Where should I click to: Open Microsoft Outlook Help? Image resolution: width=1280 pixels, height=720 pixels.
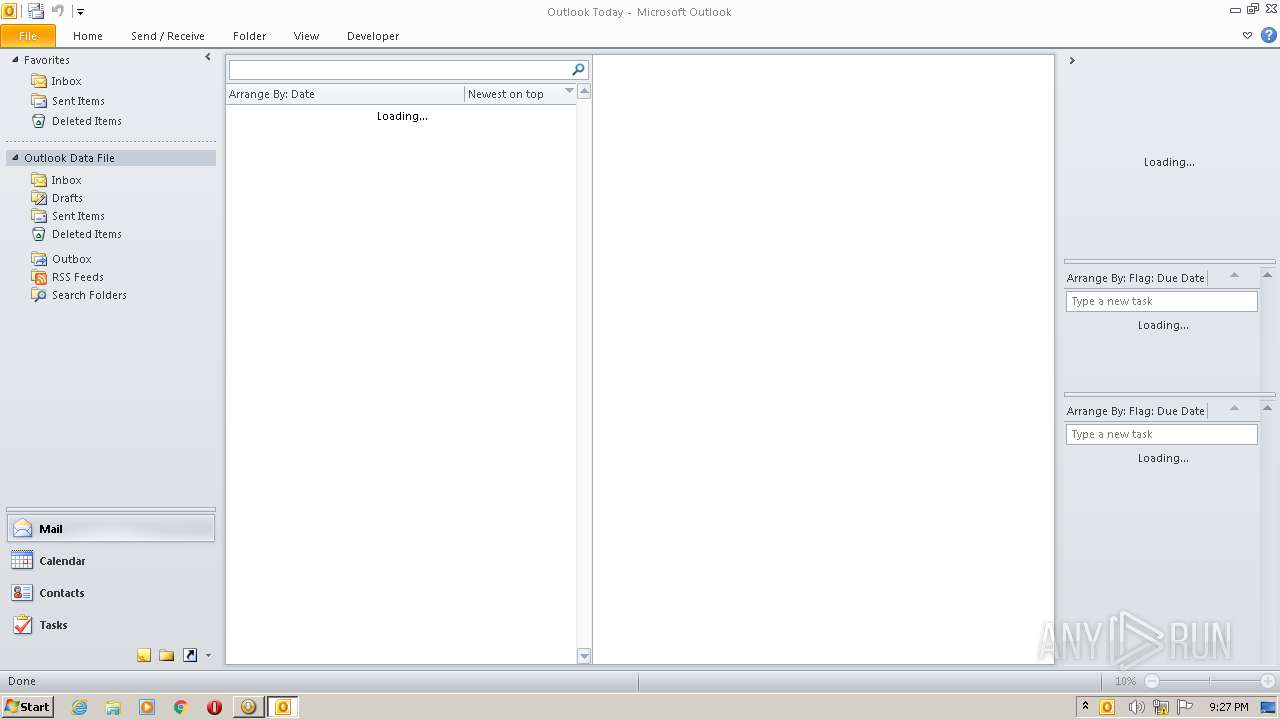1268,35
